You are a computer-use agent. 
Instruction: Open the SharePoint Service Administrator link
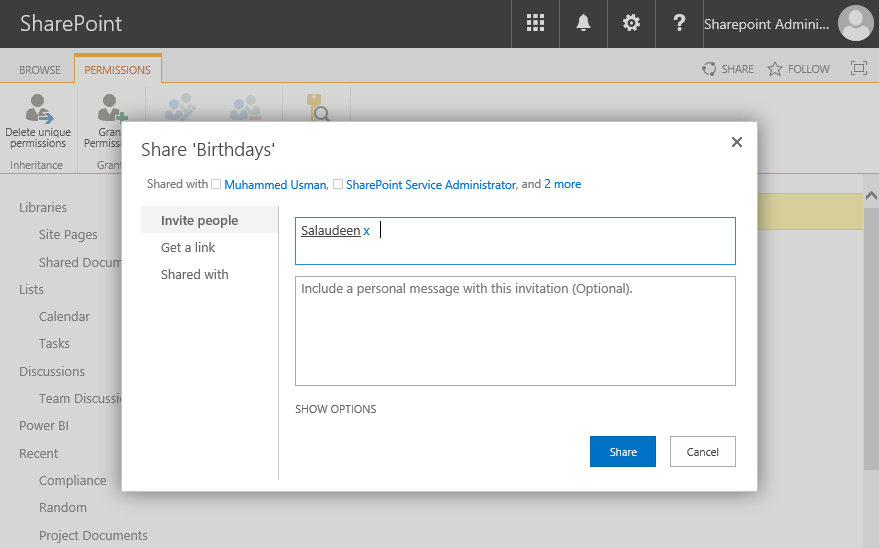click(431, 184)
